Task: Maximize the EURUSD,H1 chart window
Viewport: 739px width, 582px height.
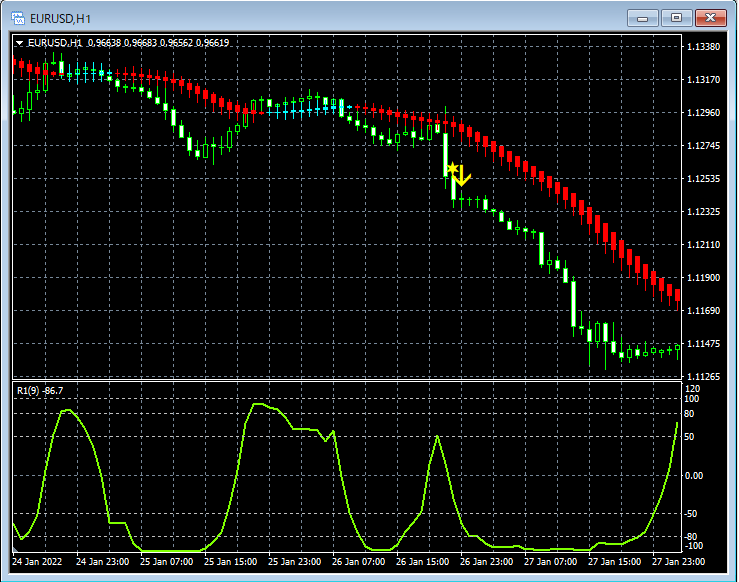Action: [676, 18]
